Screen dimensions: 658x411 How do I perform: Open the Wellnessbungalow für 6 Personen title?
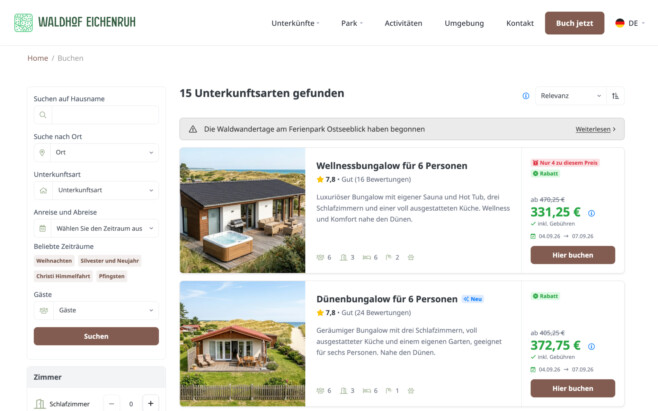[392, 166]
